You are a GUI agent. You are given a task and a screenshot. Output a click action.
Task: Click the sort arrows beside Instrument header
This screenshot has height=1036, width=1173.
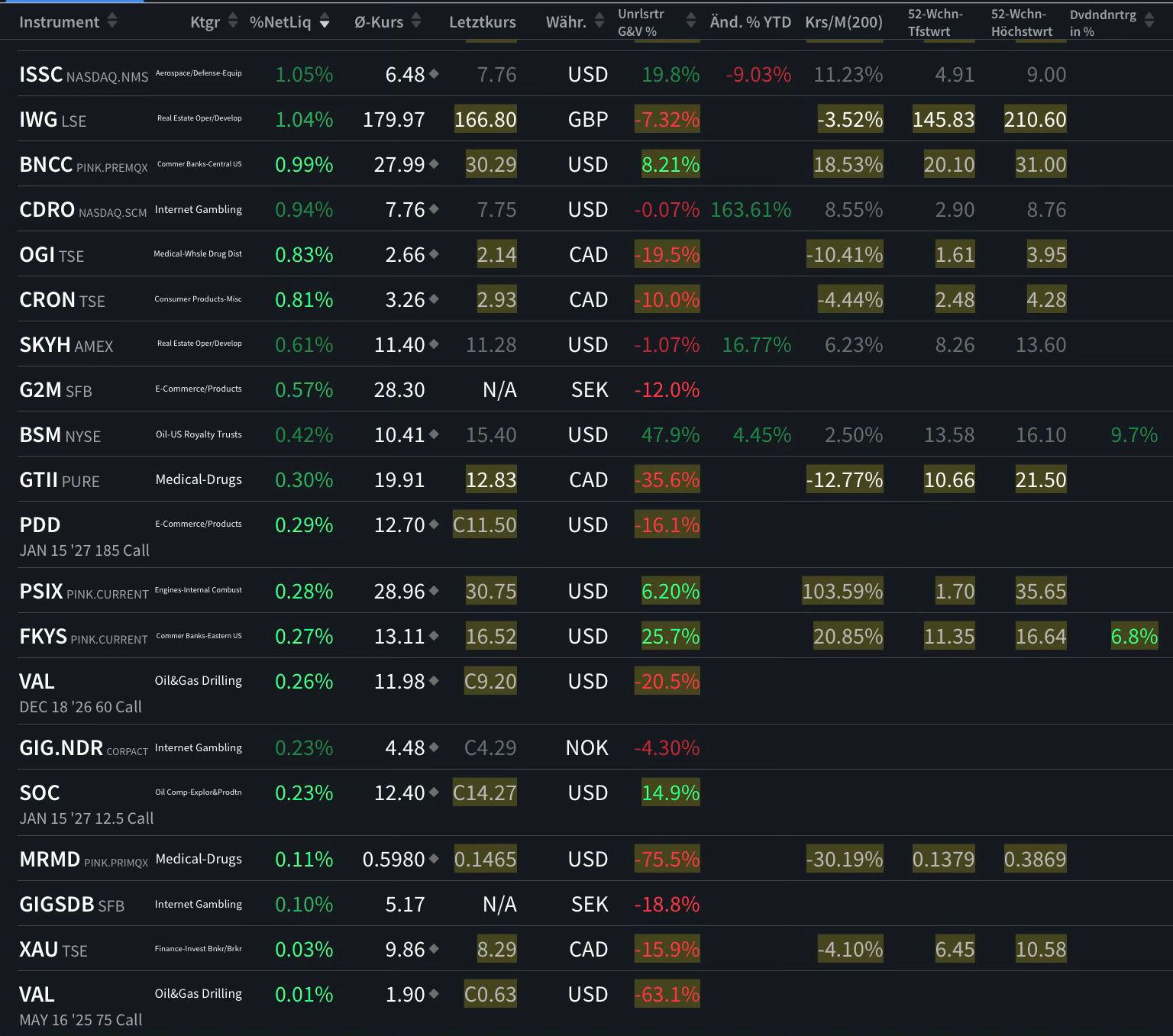click(112, 21)
